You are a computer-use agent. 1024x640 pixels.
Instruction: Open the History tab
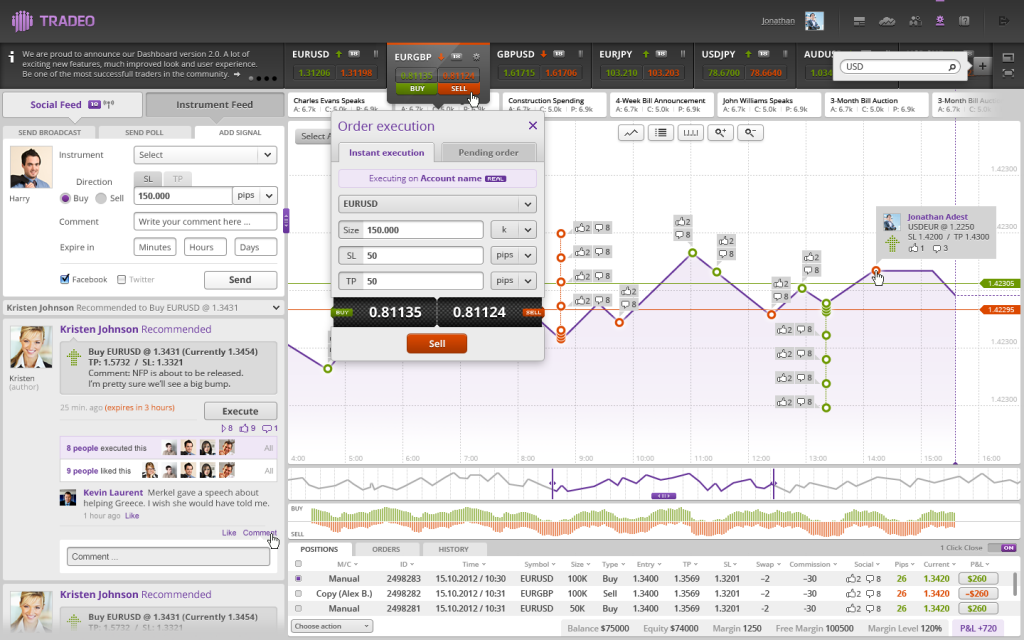[453, 549]
